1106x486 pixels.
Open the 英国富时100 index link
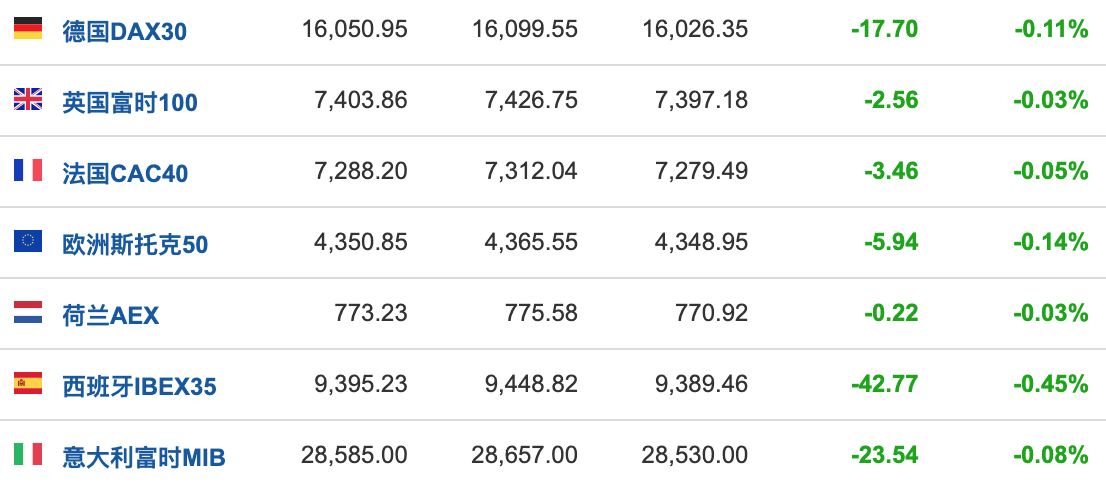pos(130,102)
